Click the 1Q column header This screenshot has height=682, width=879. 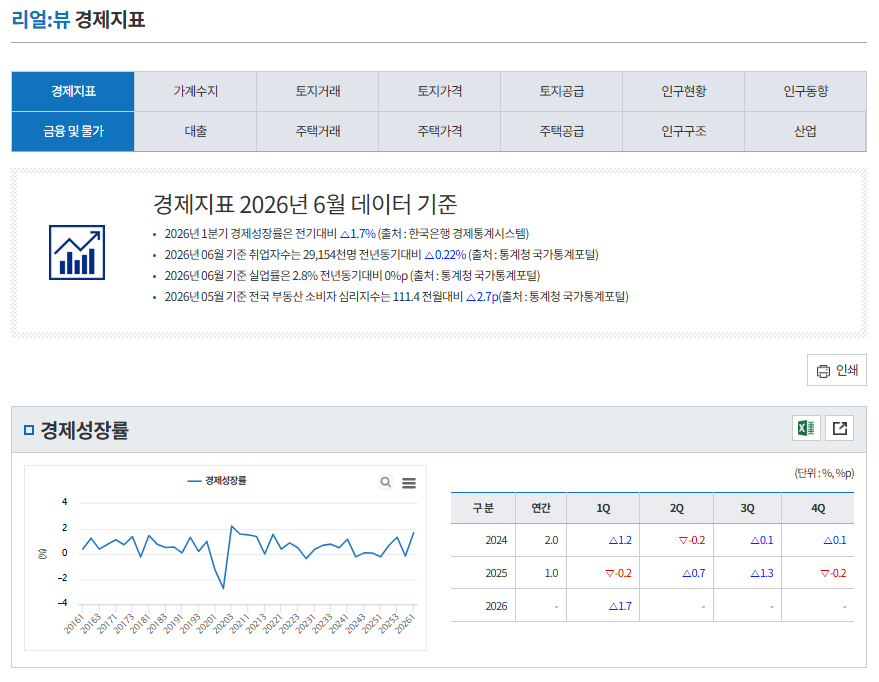click(603, 508)
